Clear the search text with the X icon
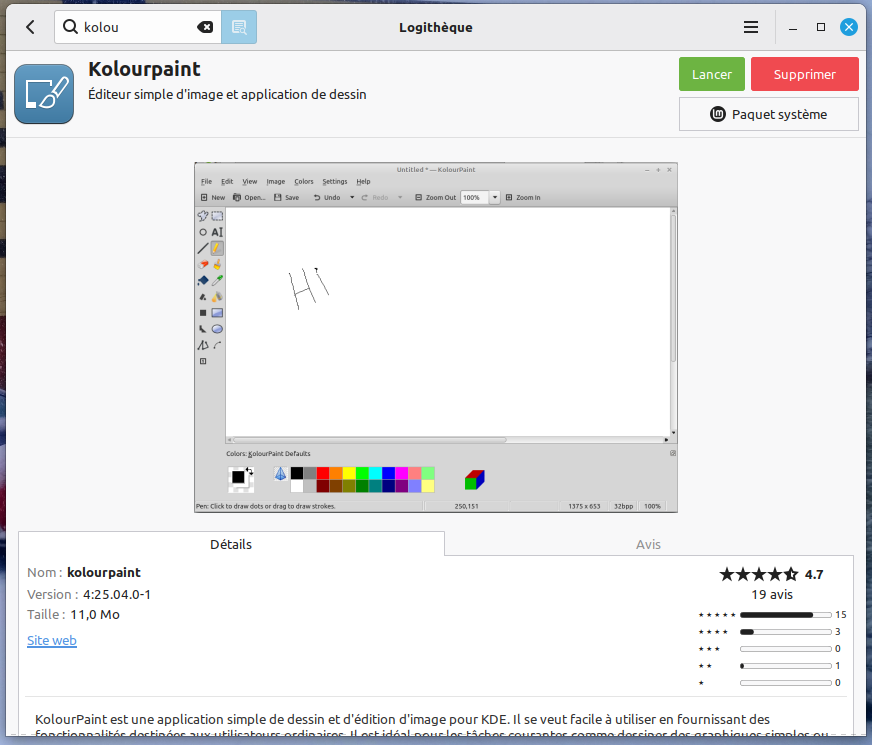 coord(206,27)
